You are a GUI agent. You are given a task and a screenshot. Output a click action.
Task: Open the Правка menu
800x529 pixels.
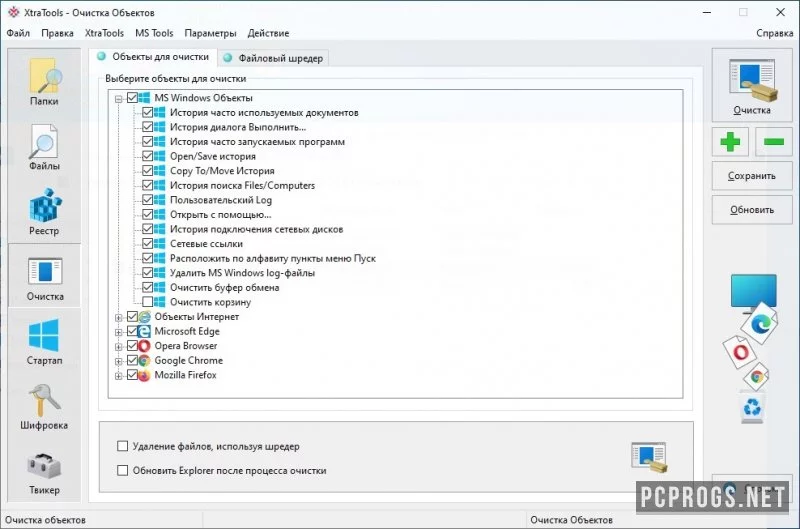tap(57, 33)
